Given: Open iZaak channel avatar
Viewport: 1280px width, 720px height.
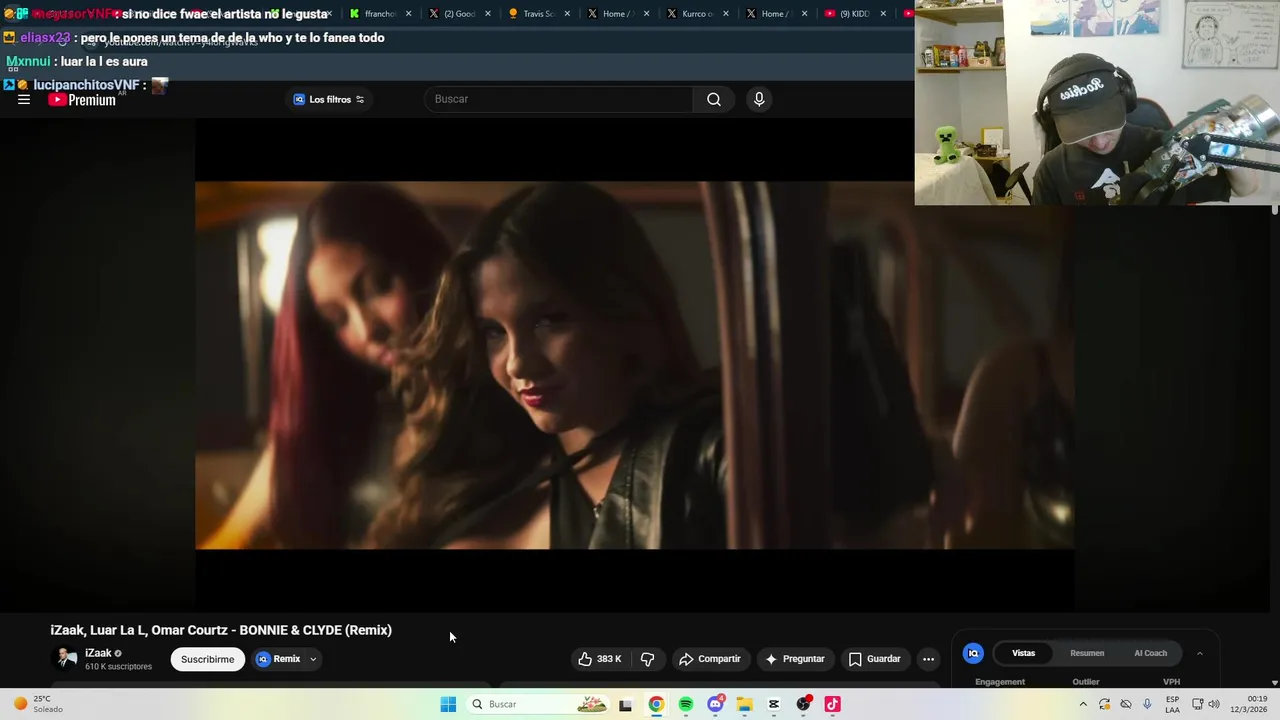Looking at the screenshot, I should [67, 658].
